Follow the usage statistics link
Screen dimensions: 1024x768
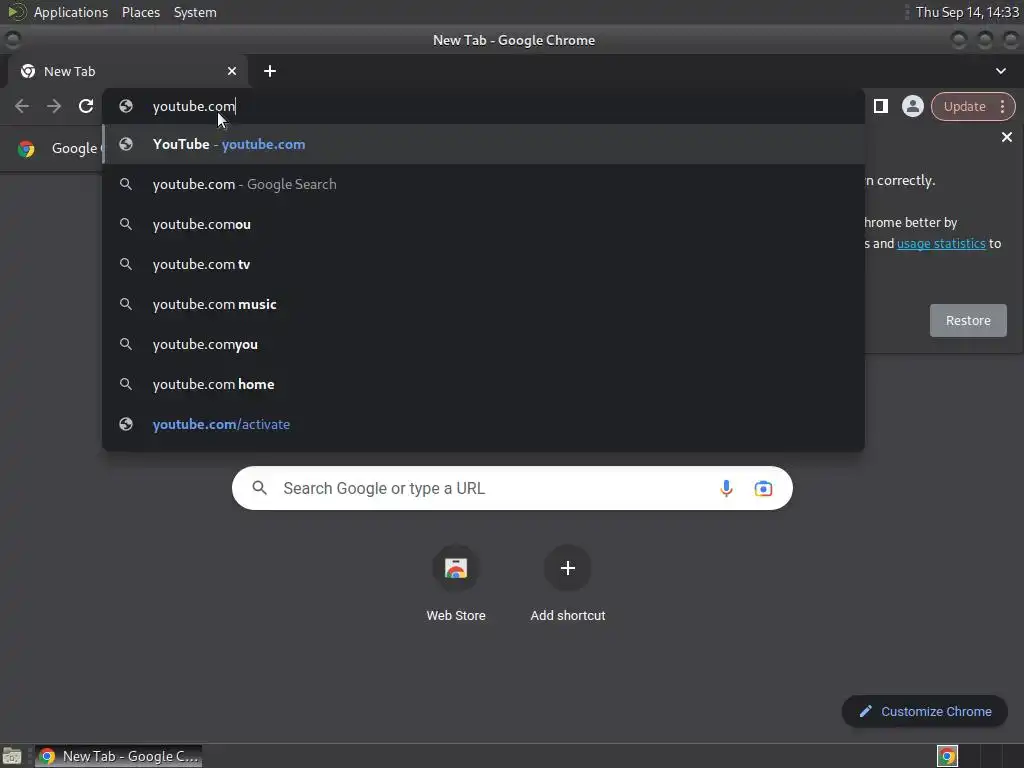pos(941,244)
